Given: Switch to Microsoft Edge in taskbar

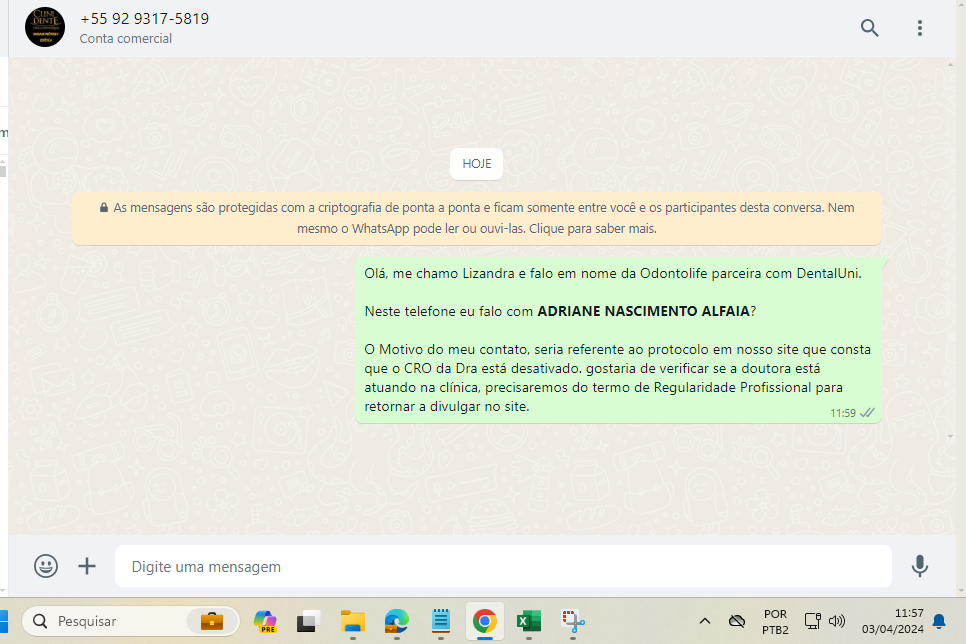Looking at the screenshot, I should click(x=397, y=621).
